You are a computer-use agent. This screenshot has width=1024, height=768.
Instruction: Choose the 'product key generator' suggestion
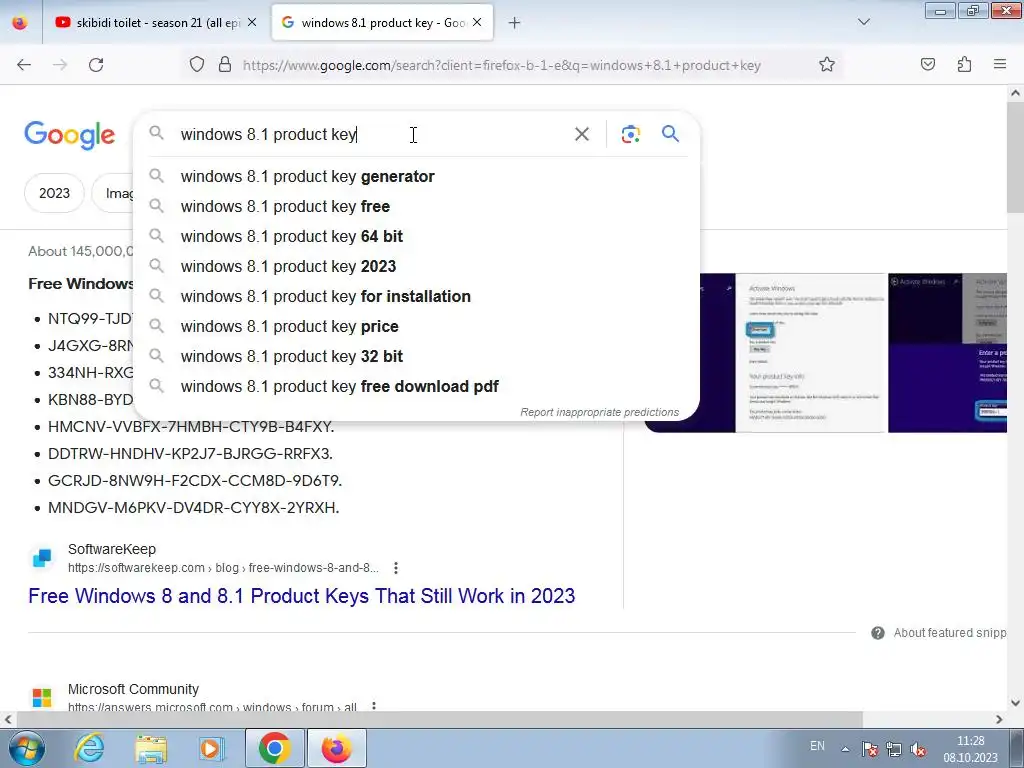(x=417, y=176)
